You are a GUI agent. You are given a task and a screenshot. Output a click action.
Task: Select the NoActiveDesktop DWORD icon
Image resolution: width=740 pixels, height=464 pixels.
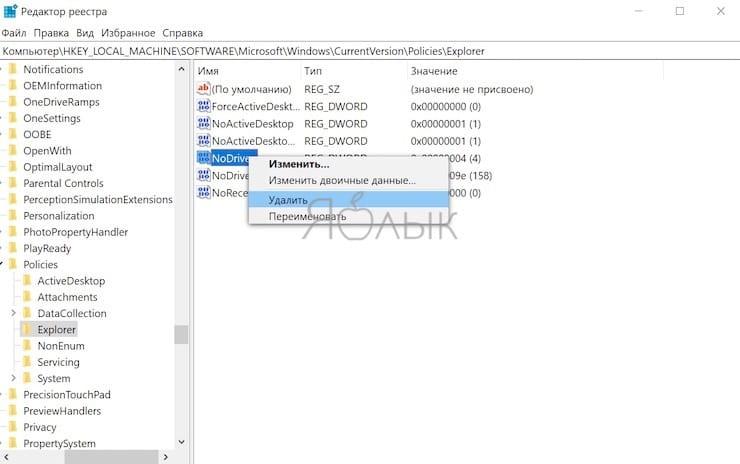[x=203, y=124]
